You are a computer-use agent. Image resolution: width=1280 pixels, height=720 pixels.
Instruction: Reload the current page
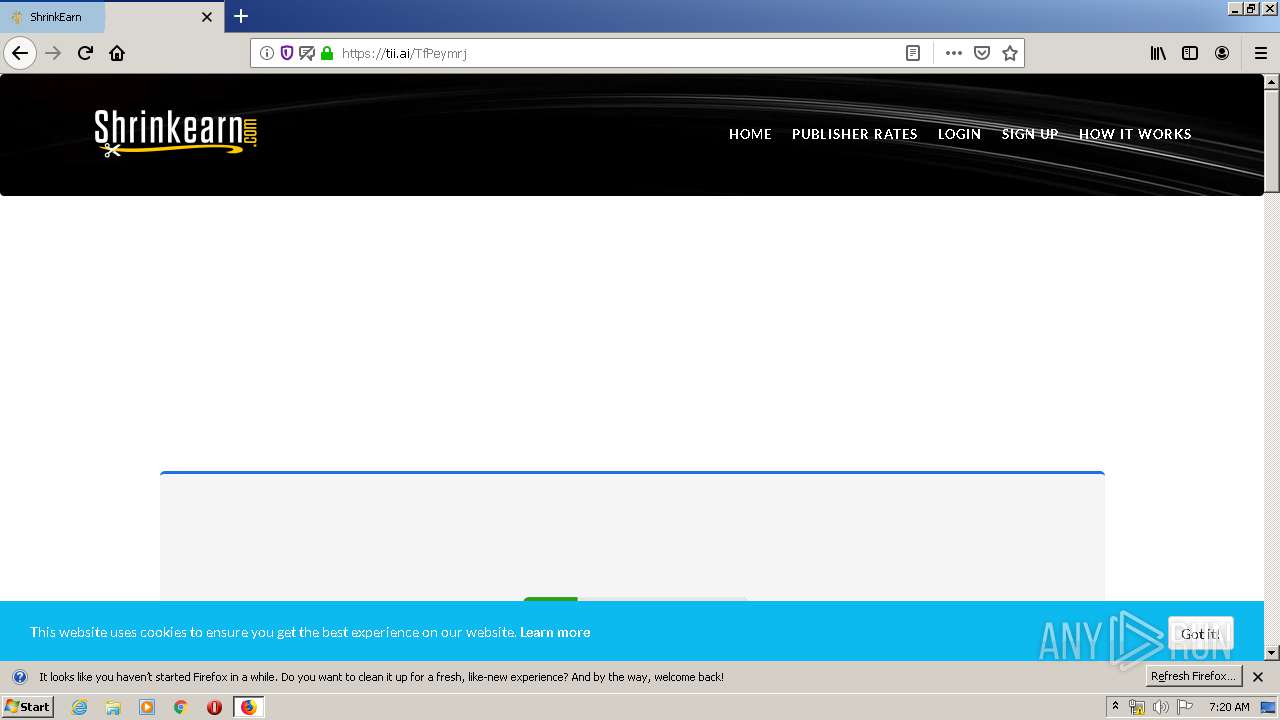coord(85,53)
